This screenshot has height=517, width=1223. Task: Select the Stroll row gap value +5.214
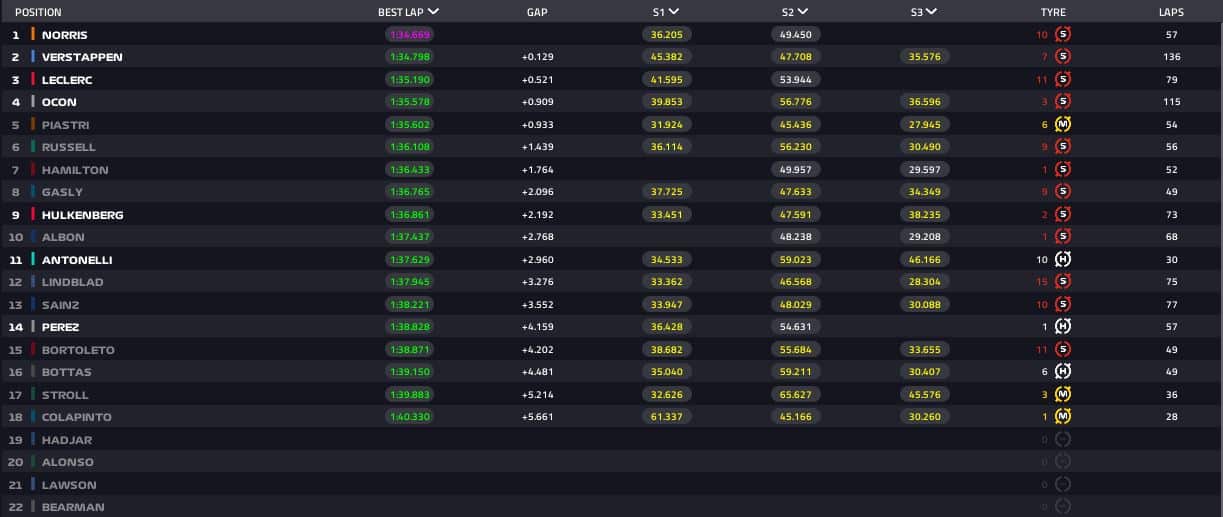tap(537, 395)
